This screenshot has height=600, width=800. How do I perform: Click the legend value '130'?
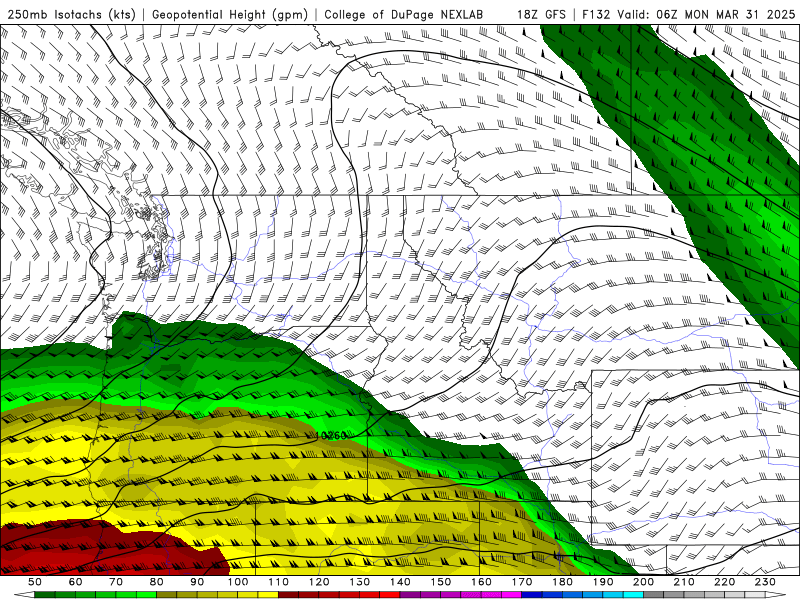click(360, 582)
